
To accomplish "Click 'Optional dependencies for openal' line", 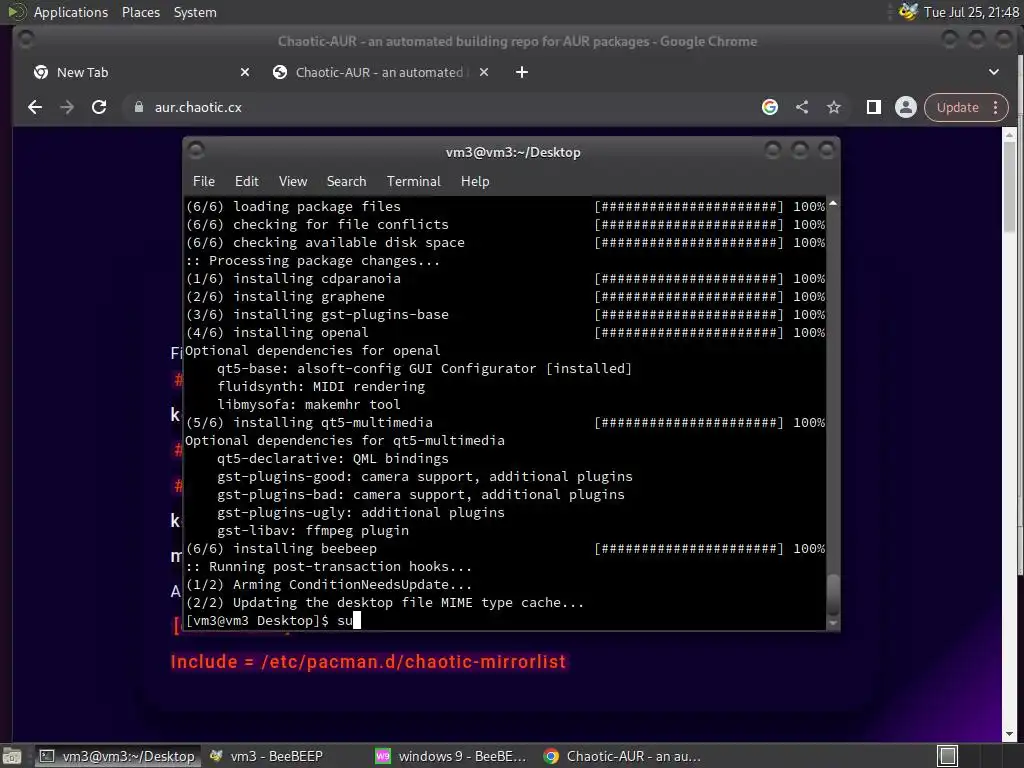I will 313,351.
